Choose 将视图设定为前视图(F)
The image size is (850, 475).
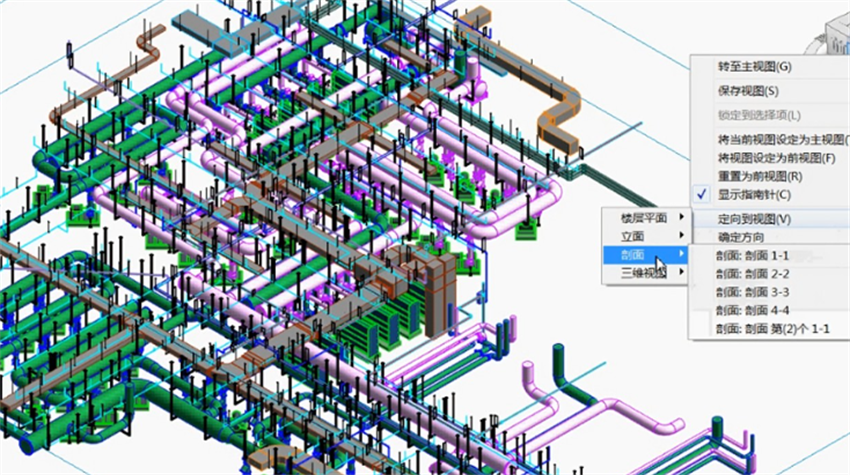click(x=776, y=158)
